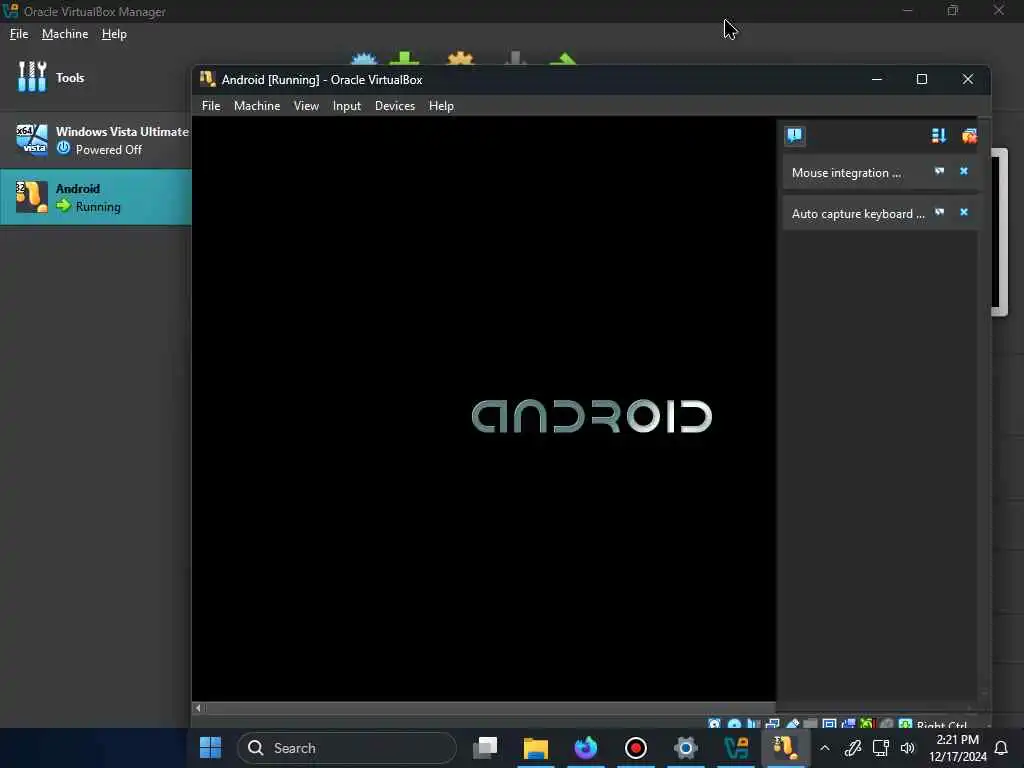Click the Android VM window title bar icon
Screen dimensions: 1024x768
click(208, 79)
